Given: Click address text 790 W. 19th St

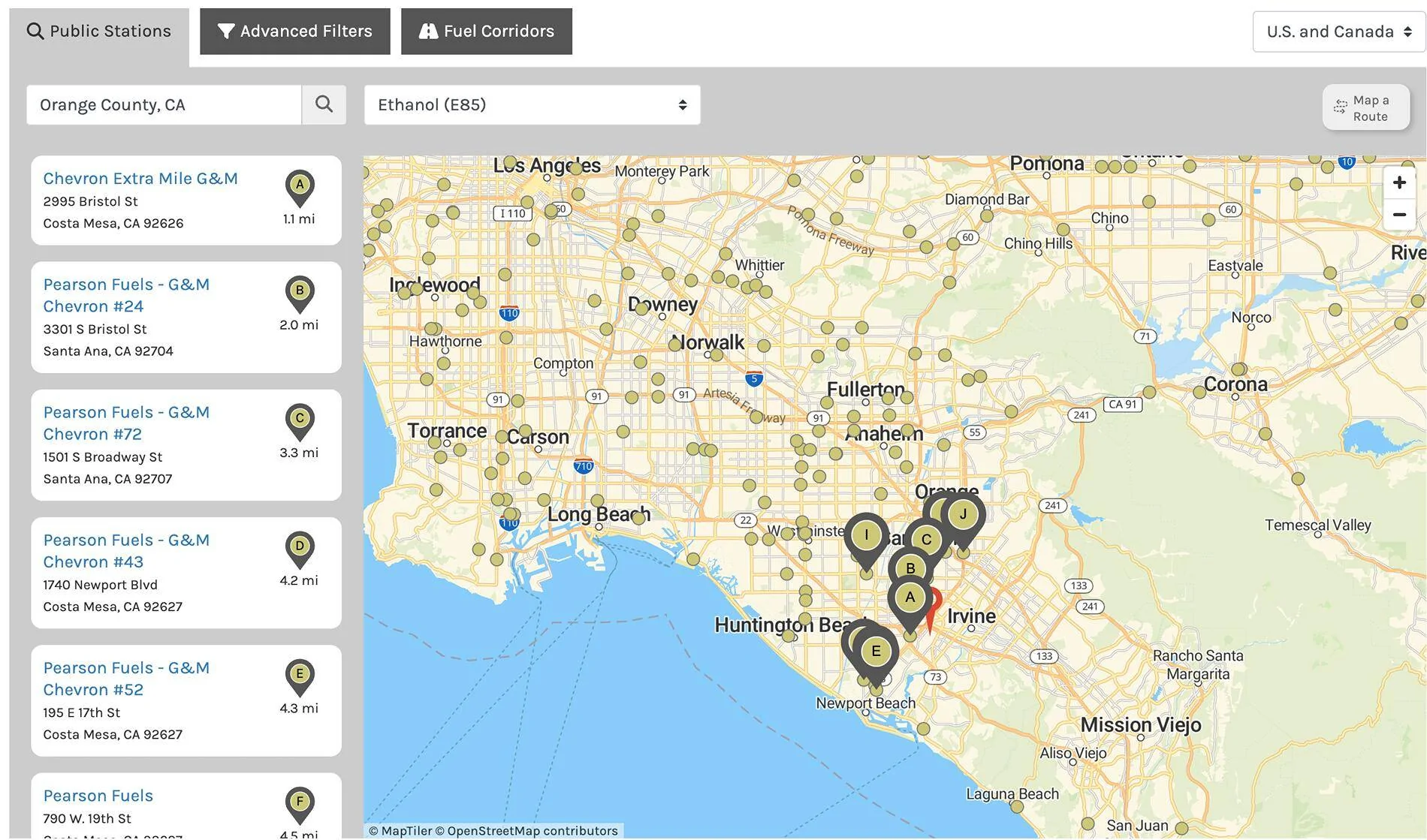Looking at the screenshot, I should coord(87,818).
